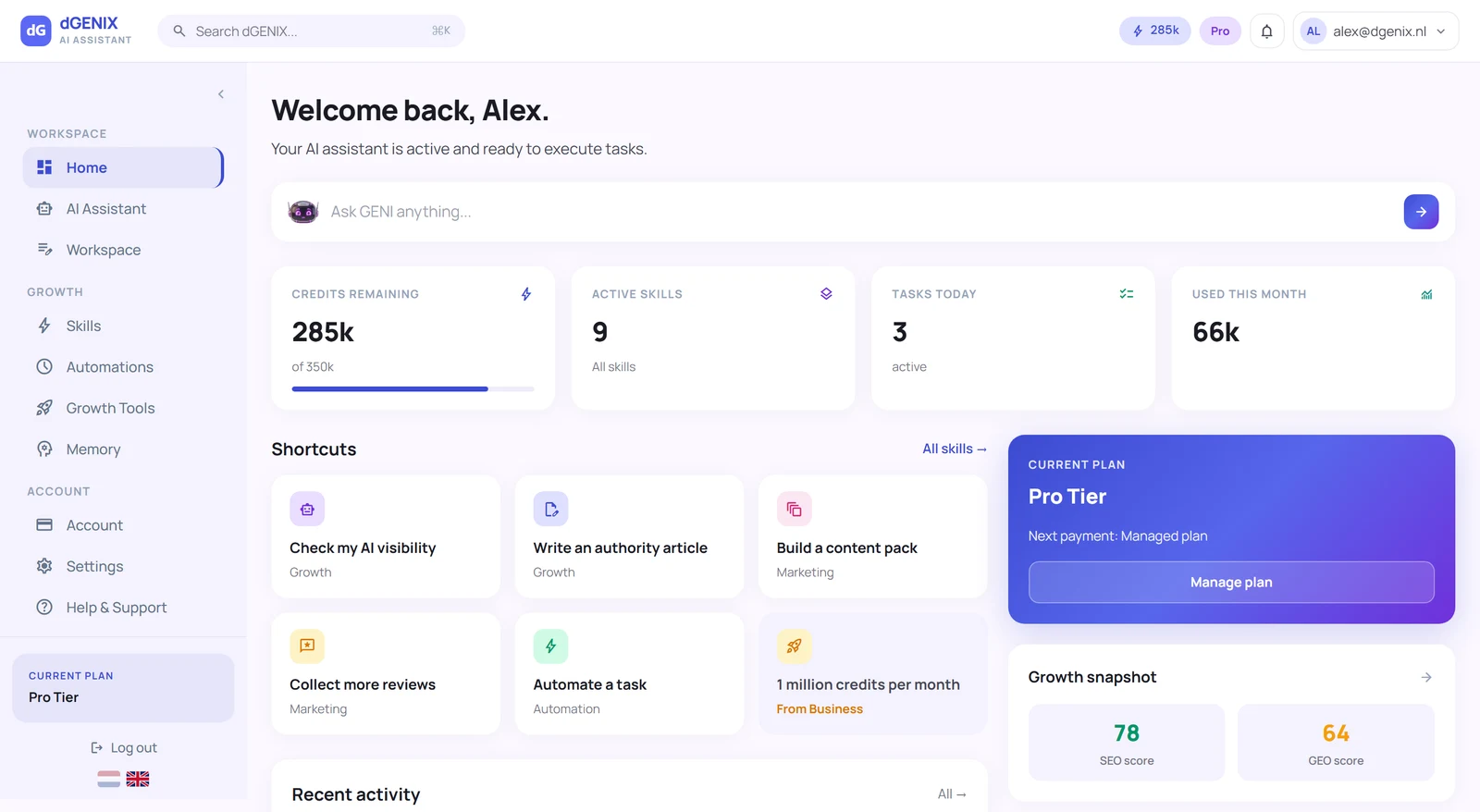Click the Help question-mark icon
1480x812 pixels.
[44, 608]
